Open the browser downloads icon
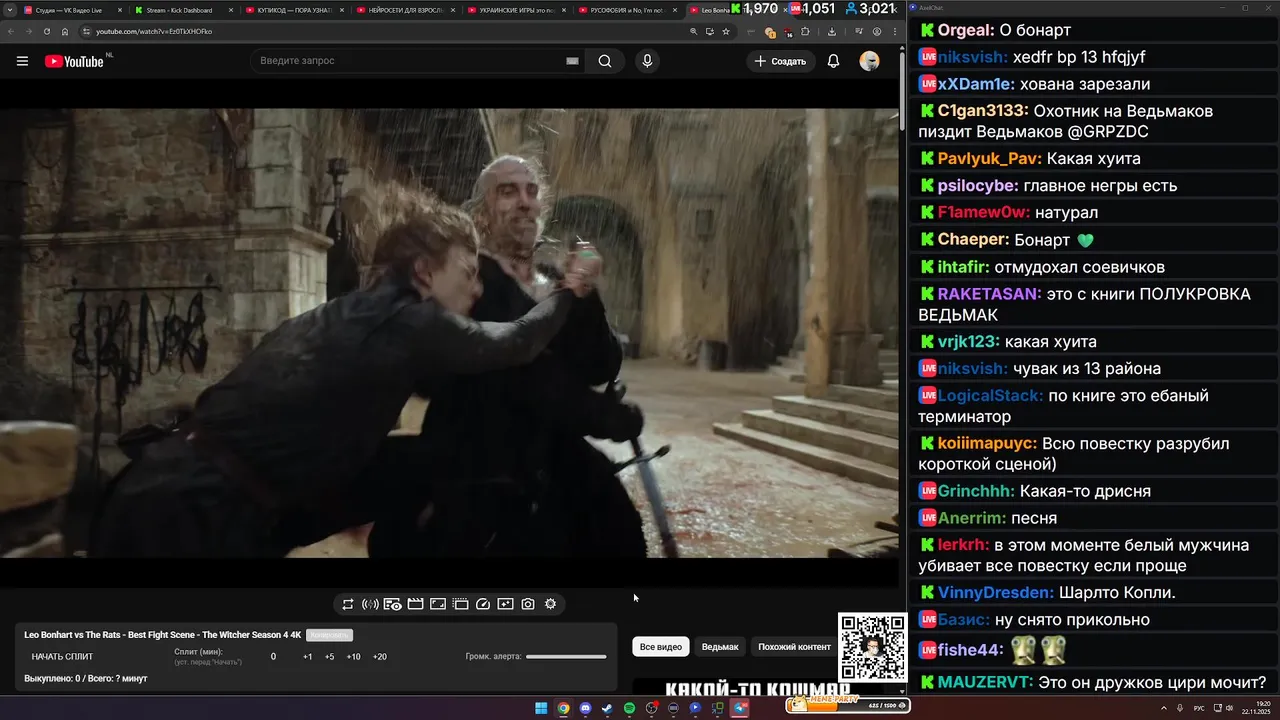1280x720 pixels. tap(832, 31)
